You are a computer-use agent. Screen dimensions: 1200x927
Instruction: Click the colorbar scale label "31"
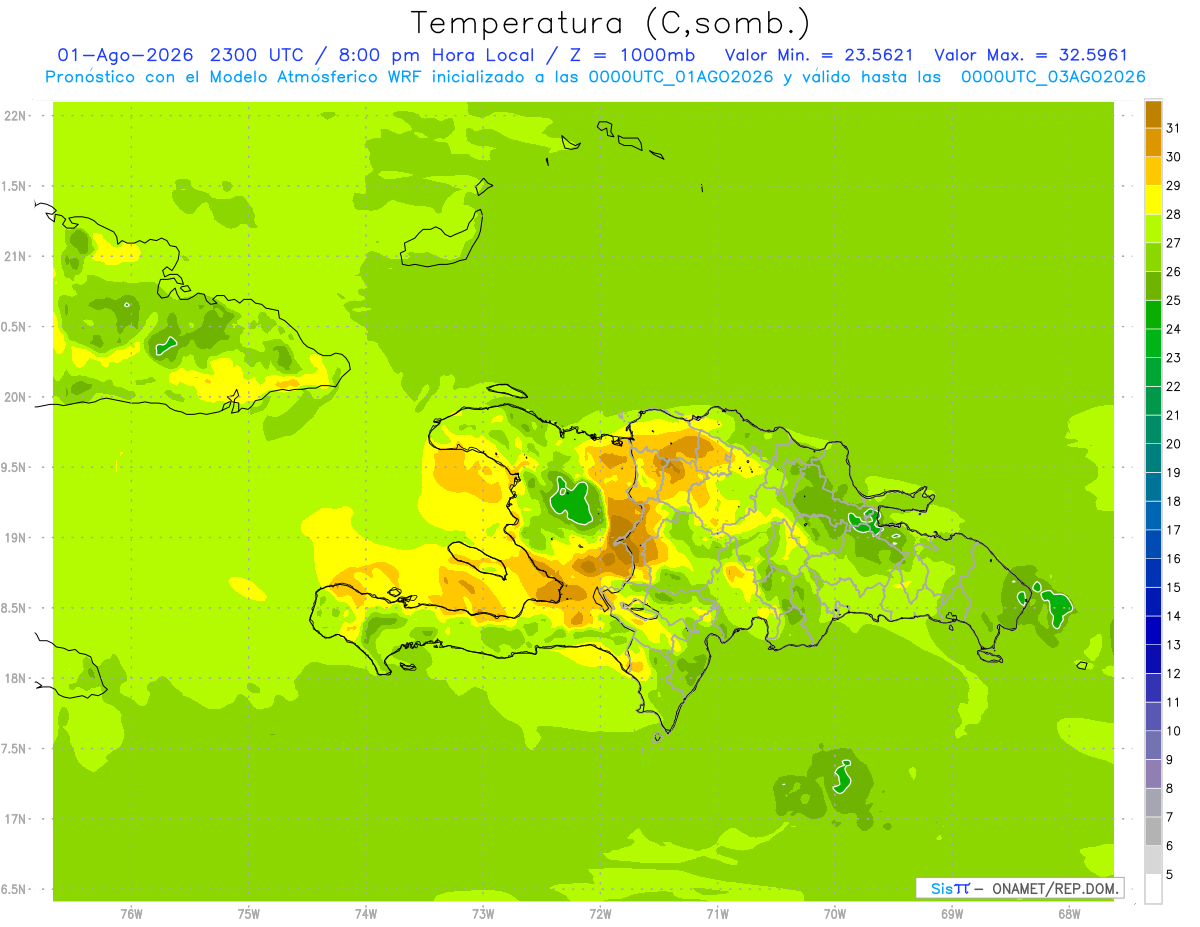pos(1173,129)
